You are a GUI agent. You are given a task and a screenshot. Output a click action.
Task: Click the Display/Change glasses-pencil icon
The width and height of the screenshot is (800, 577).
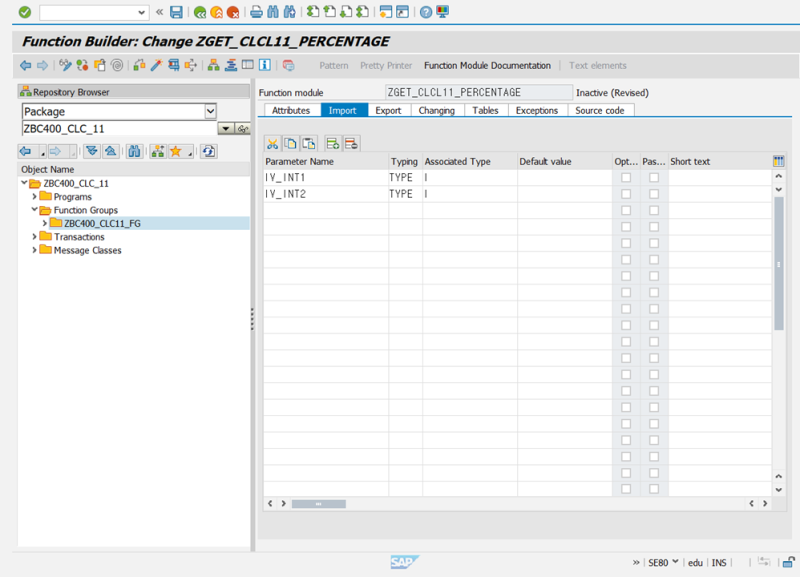pyautogui.click(x=65, y=65)
